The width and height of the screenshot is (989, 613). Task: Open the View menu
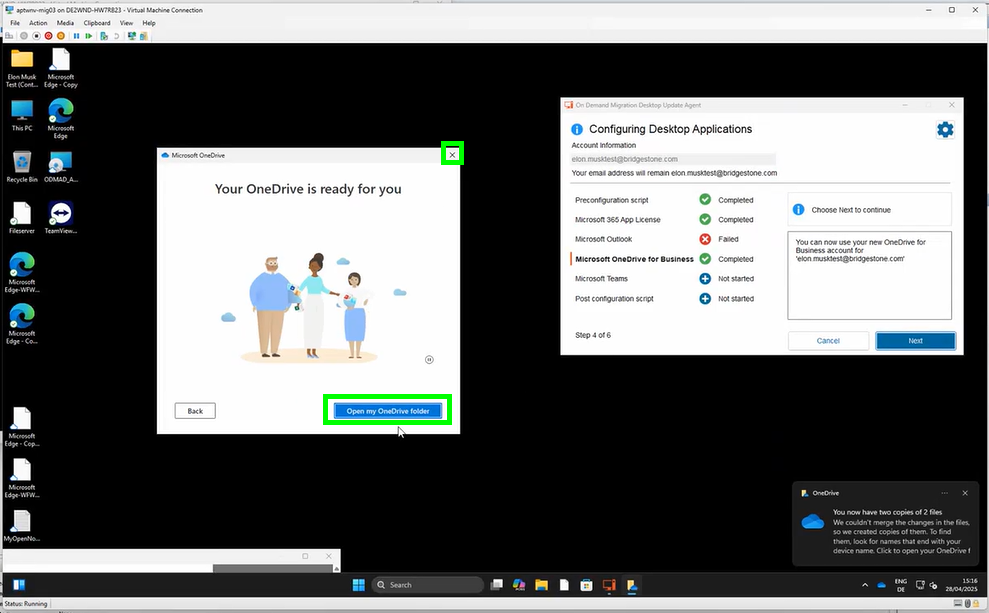click(126, 23)
